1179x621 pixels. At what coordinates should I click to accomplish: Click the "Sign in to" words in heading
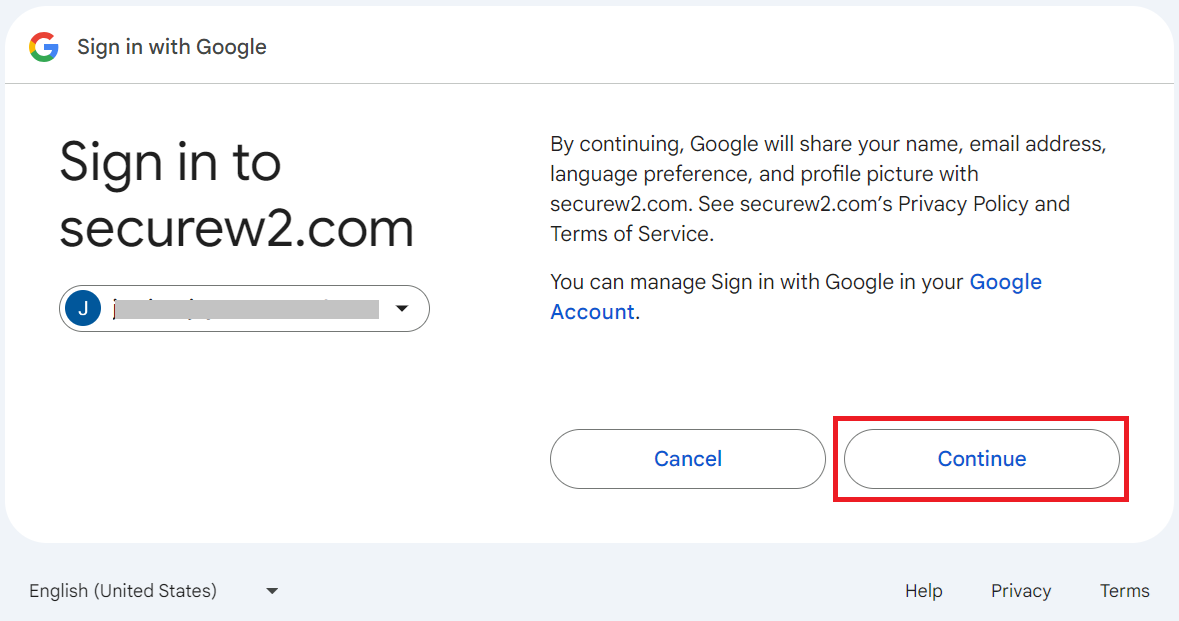tap(170, 161)
